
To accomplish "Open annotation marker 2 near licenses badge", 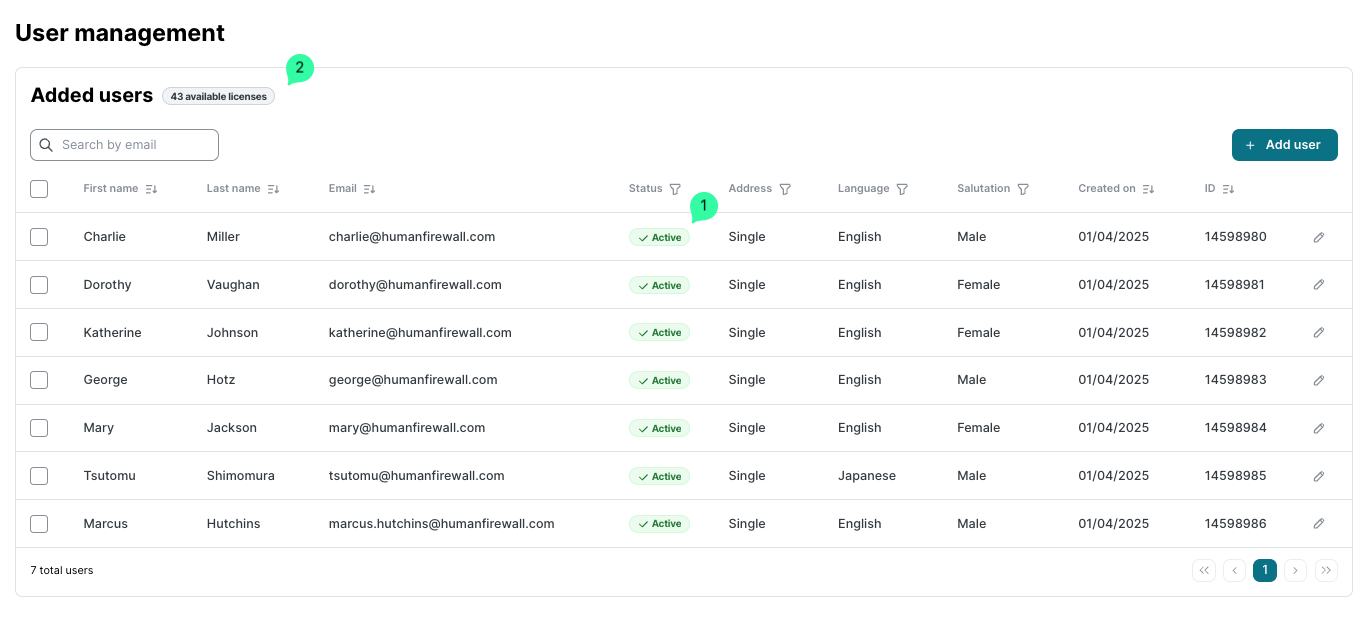I will point(299,69).
